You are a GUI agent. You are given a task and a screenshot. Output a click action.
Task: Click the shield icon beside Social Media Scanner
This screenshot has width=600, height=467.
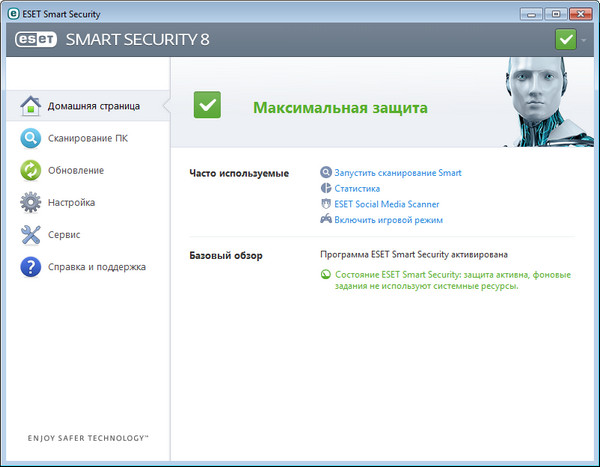[x=325, y=204]
